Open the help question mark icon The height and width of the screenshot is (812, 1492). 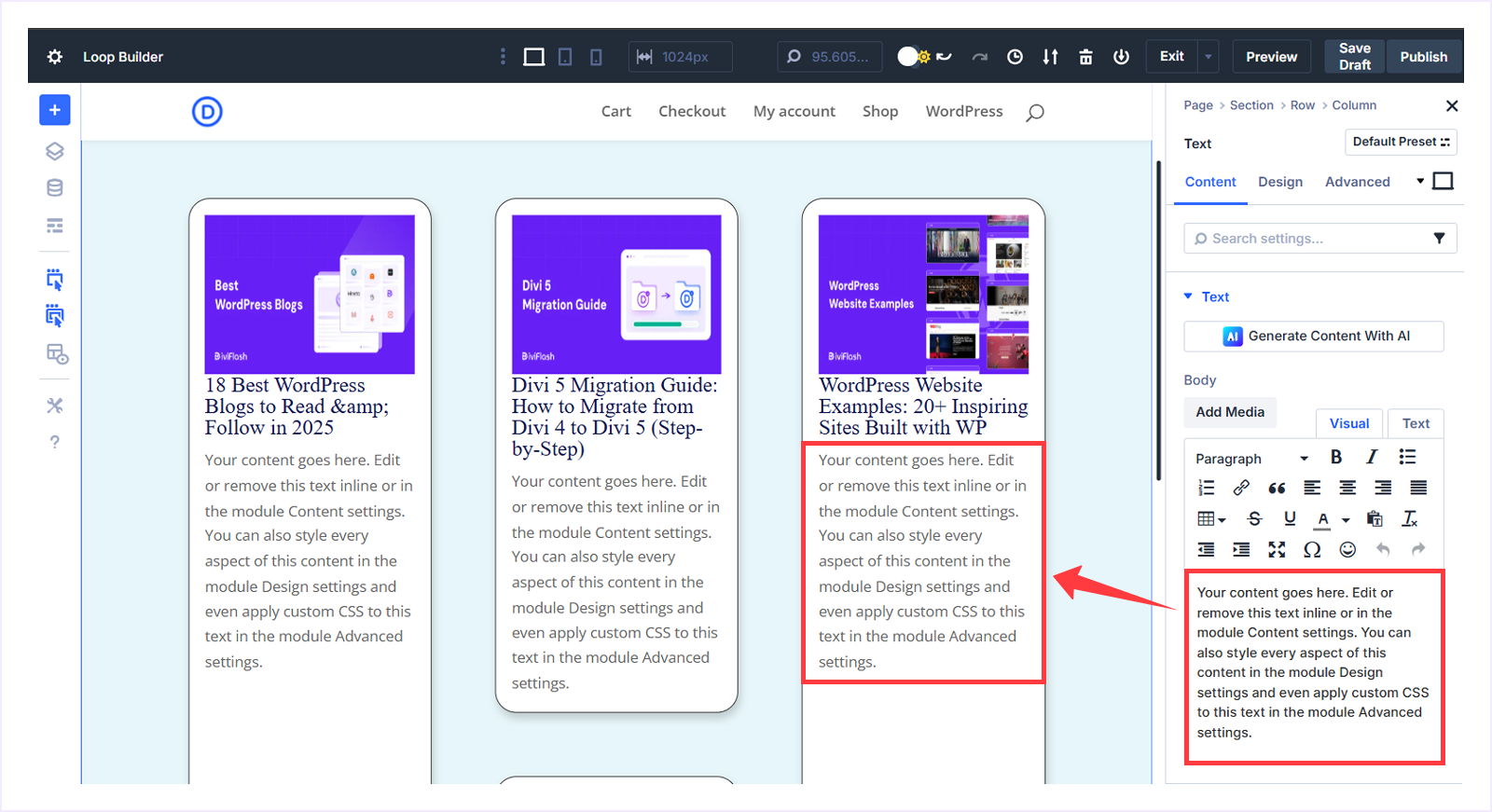coord(55,442)
